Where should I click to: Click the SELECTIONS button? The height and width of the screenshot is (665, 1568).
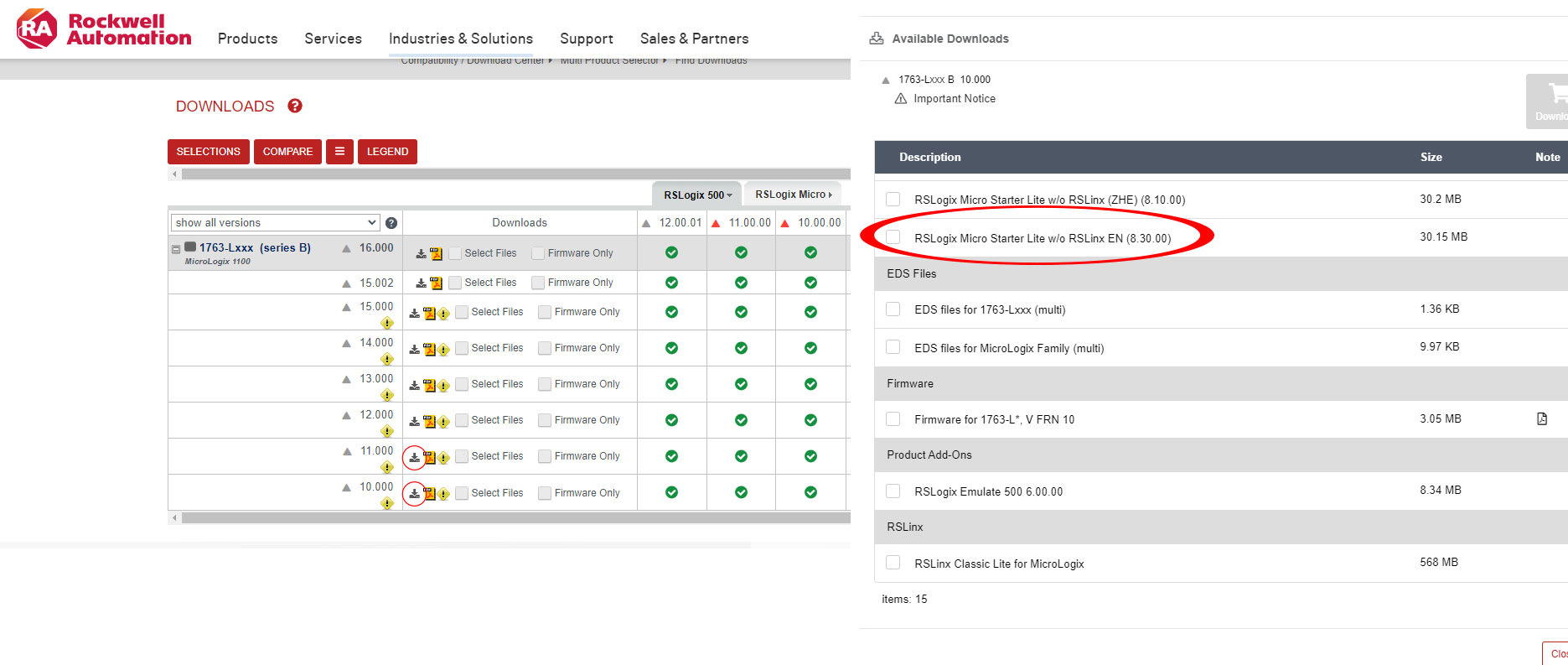208,152
